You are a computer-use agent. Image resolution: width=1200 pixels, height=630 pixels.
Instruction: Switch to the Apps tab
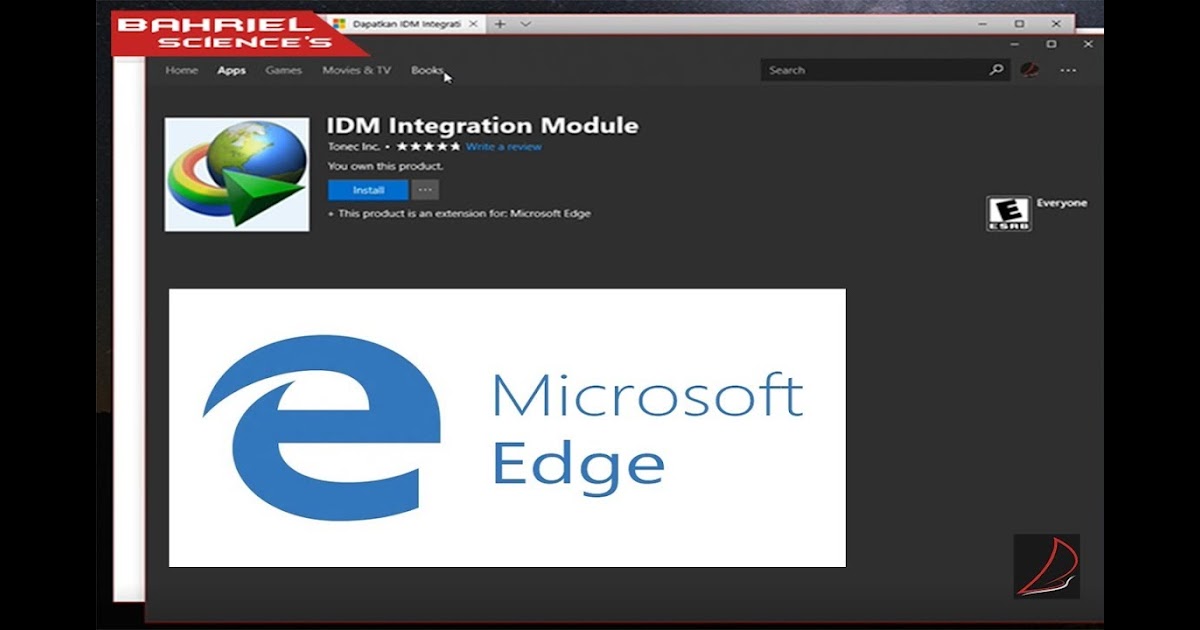point(231,70)
